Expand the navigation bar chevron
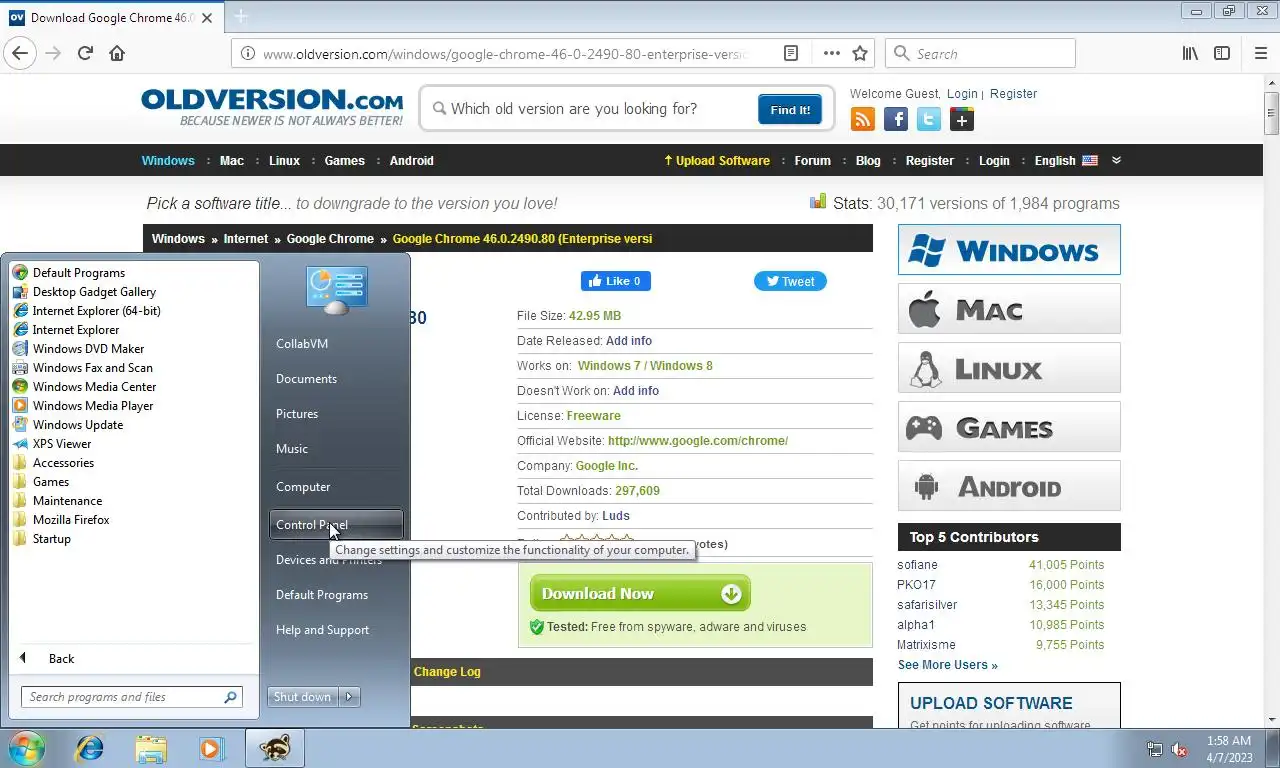The image size is (1280, 768). pos(1116,160)
